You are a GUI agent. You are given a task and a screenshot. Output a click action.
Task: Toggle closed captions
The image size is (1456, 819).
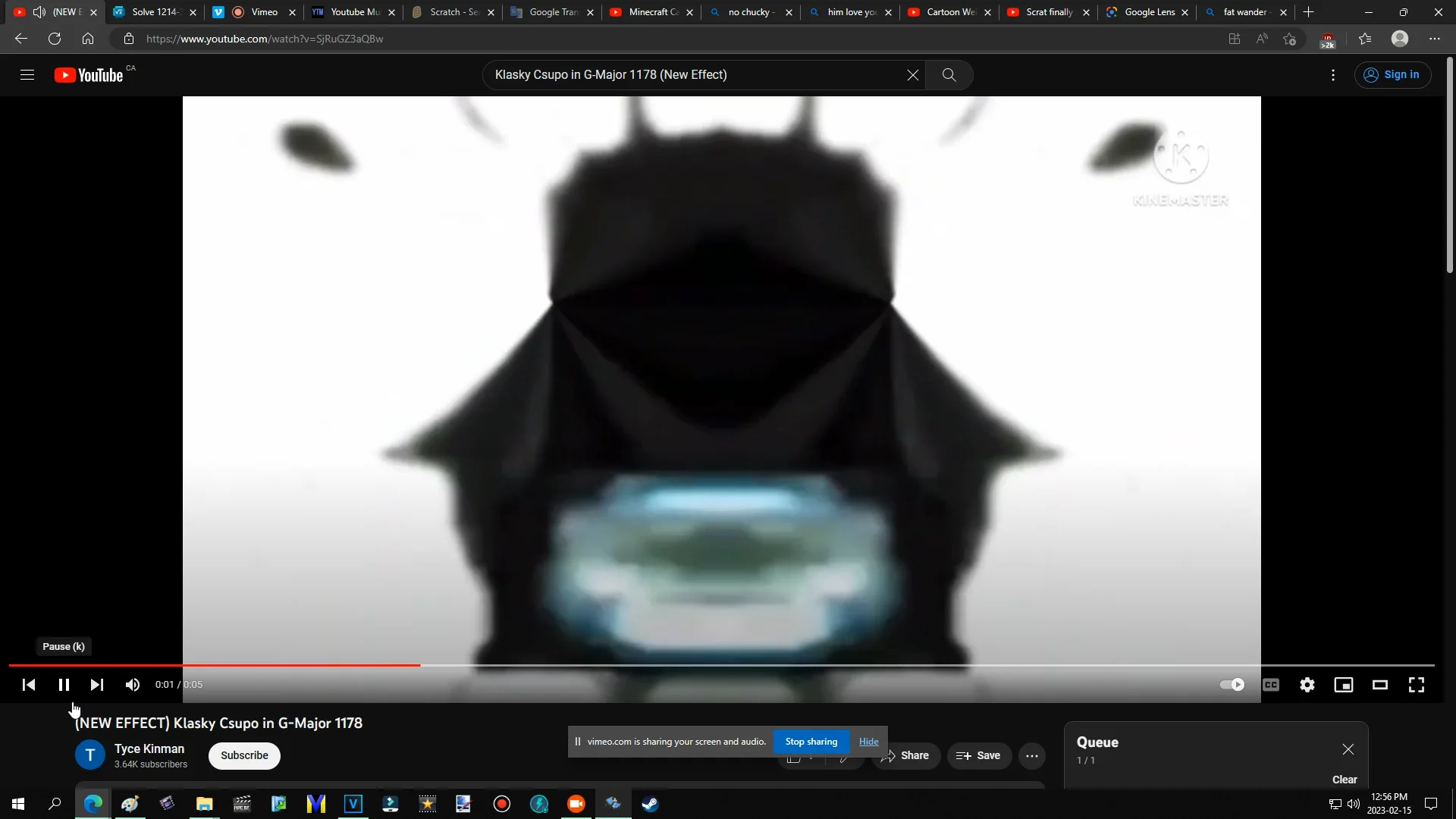1271,685
